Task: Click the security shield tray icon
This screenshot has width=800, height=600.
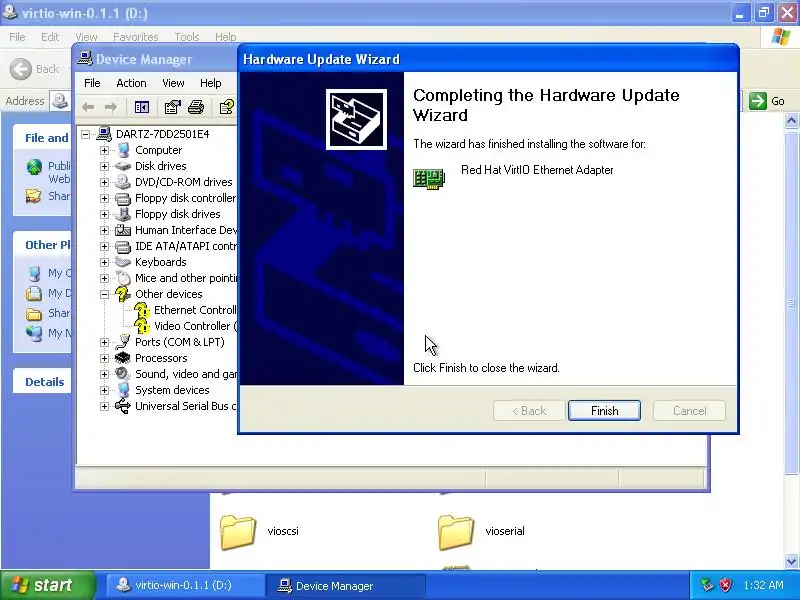Action: pyautogui.click(x=725, y=585)
